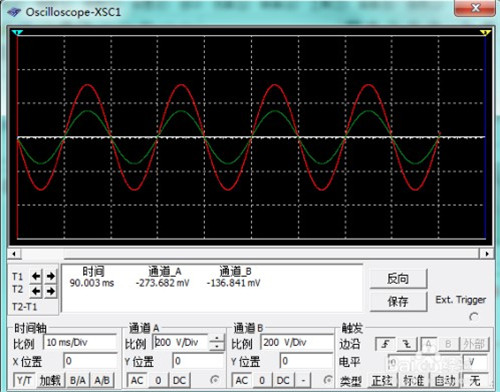Image resolution: width=500 pixels, height=392 pixels.
Task: Click Channel A scale spinner up arrow
Action: pos(217,339)
